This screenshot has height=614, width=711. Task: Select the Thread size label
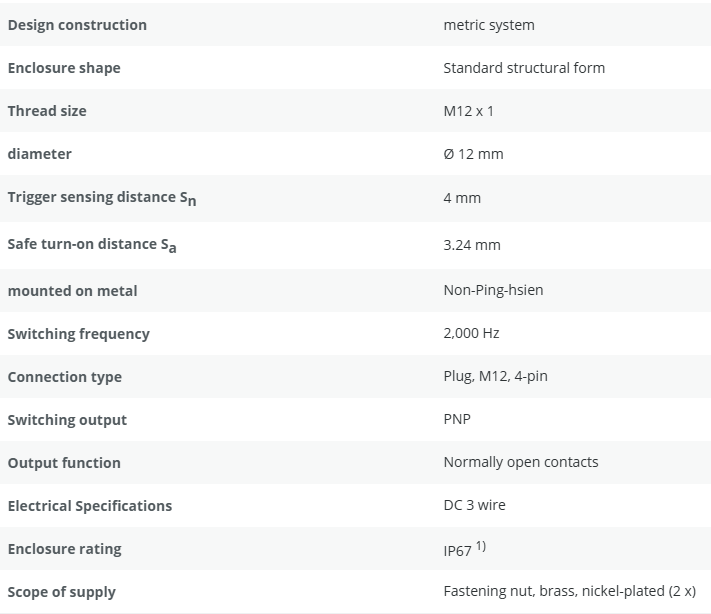point(47,111)
